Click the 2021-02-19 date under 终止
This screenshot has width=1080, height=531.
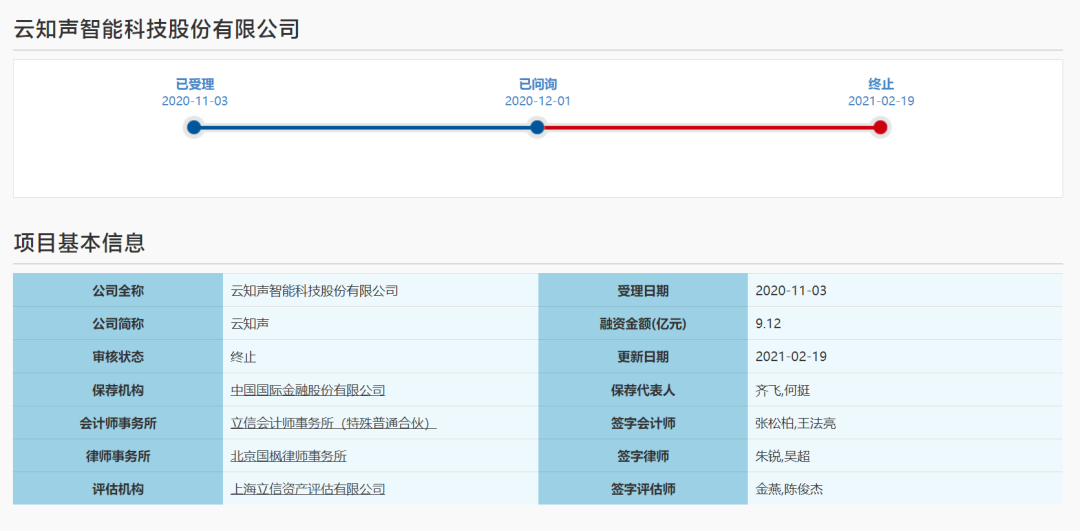tap(881, 101)
